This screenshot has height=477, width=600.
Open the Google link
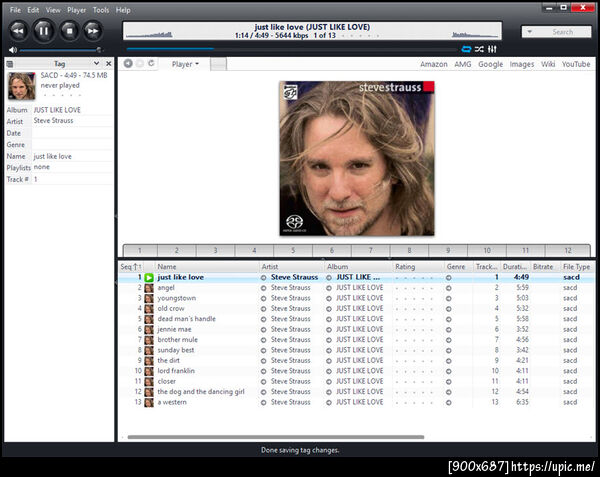click(490, 64)
